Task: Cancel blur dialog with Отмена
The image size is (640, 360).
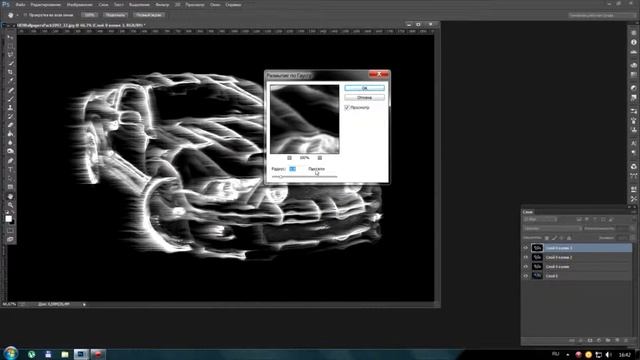Action: coord(364,98)
